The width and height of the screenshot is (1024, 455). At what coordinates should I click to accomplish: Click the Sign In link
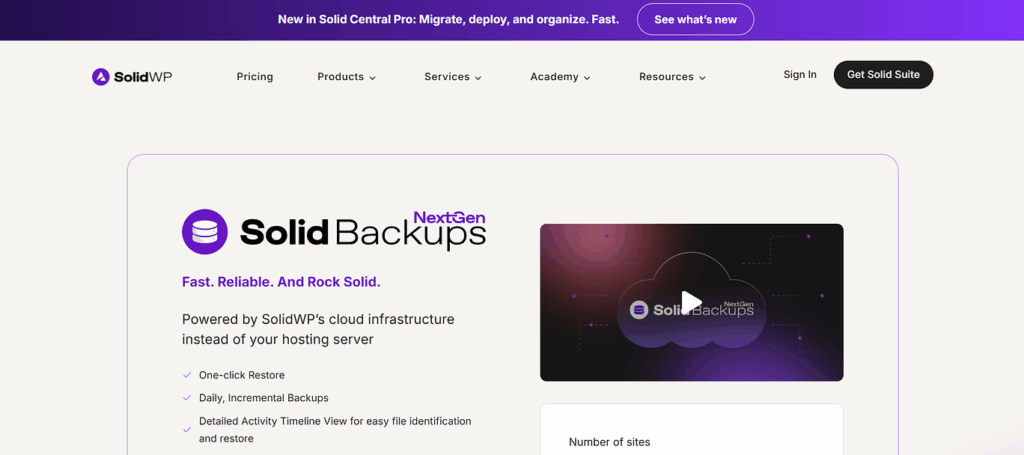point(800,74)
